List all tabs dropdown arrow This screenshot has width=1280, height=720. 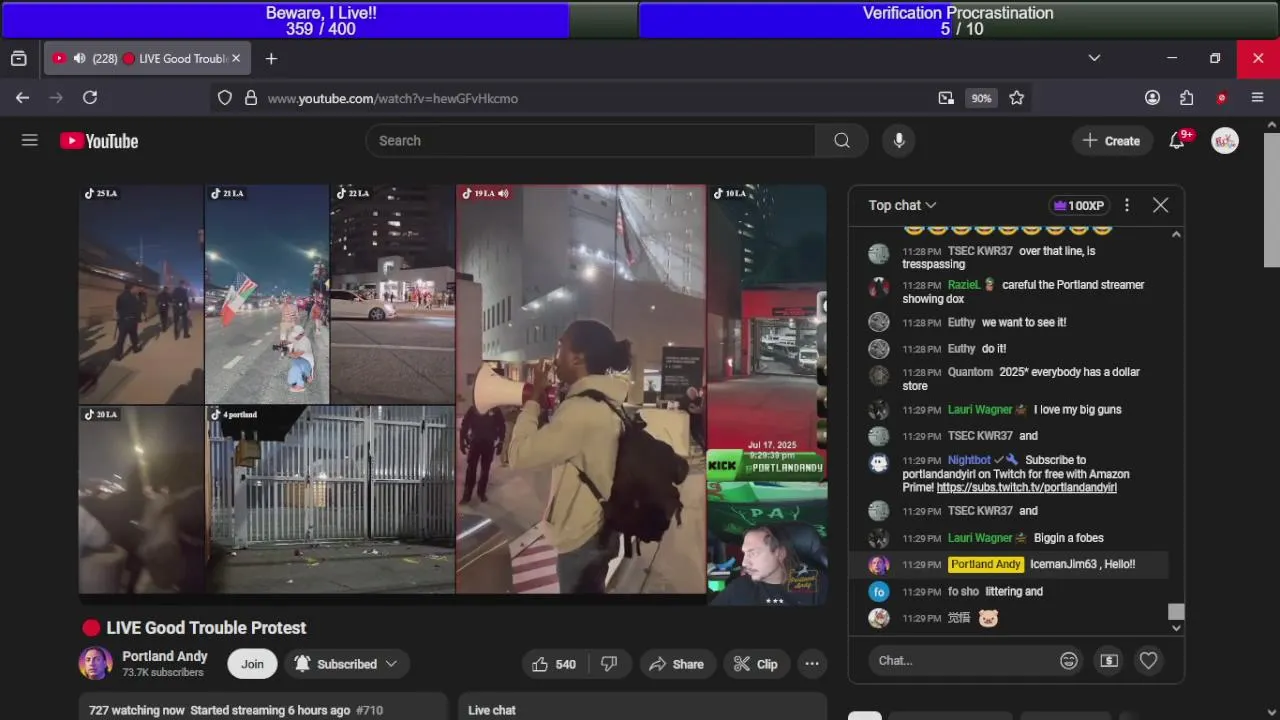tap(1094, 58)
